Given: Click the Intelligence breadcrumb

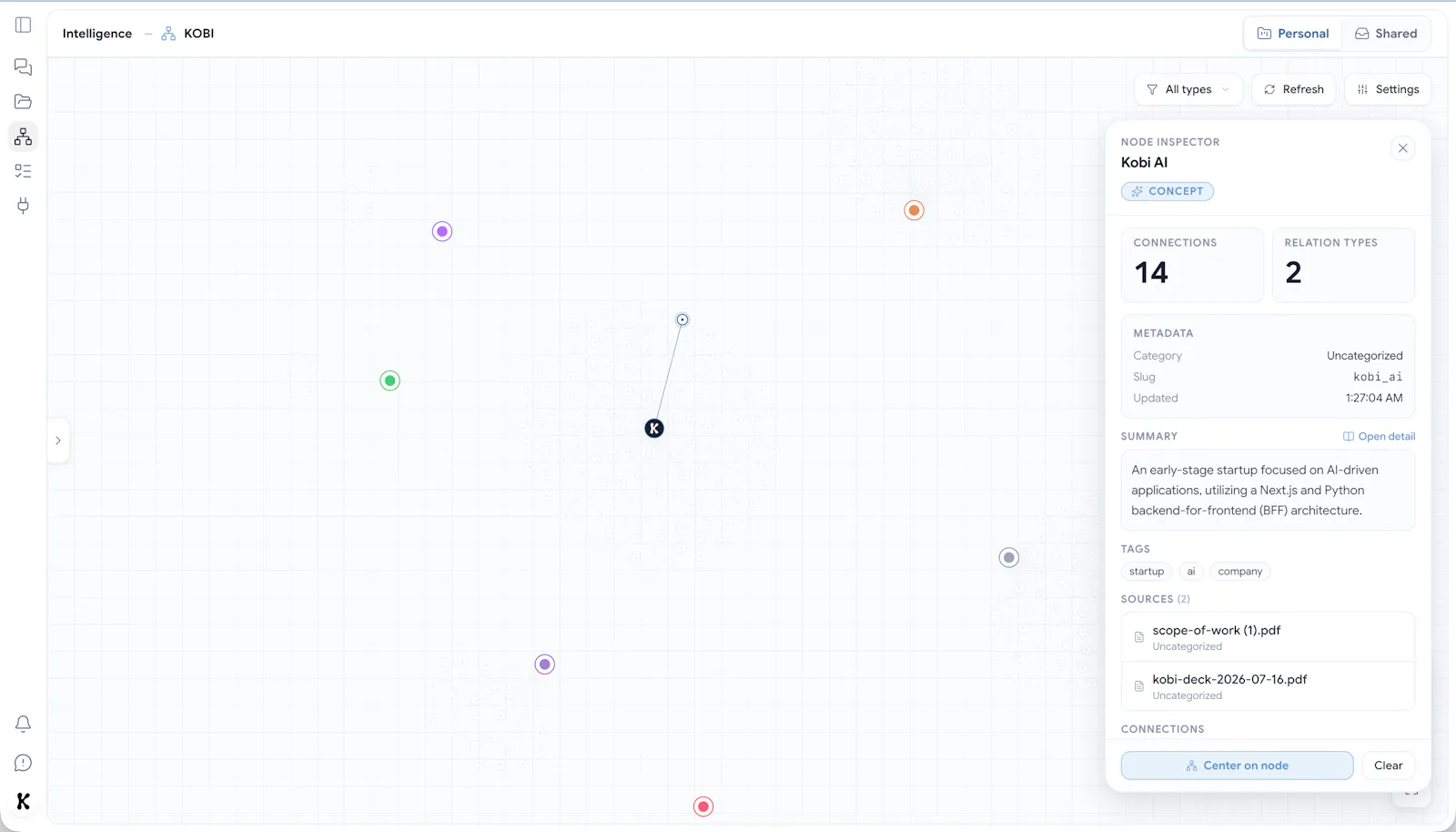Looking at the screenshot, I should point(97,34).
